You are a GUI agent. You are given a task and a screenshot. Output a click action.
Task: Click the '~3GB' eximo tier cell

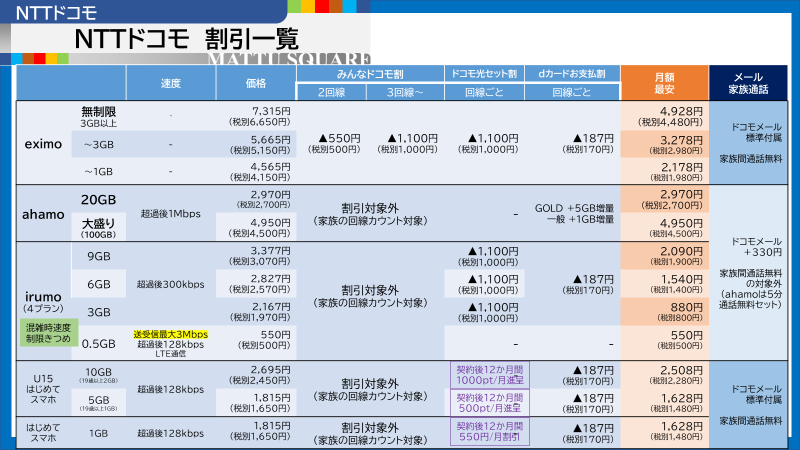[x=98, y=144]
